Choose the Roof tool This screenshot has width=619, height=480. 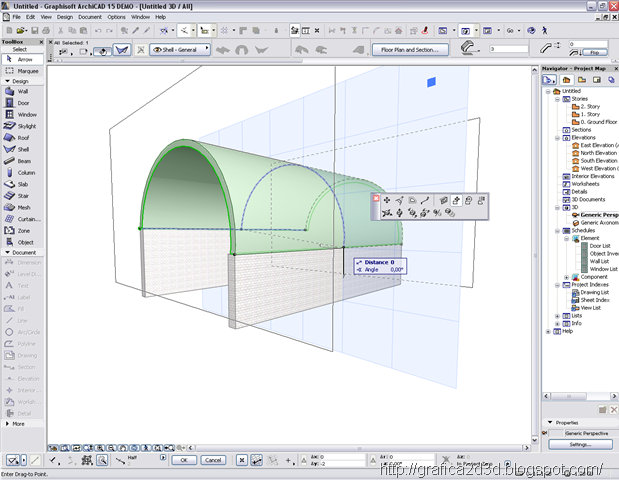[x=23, y=138]
